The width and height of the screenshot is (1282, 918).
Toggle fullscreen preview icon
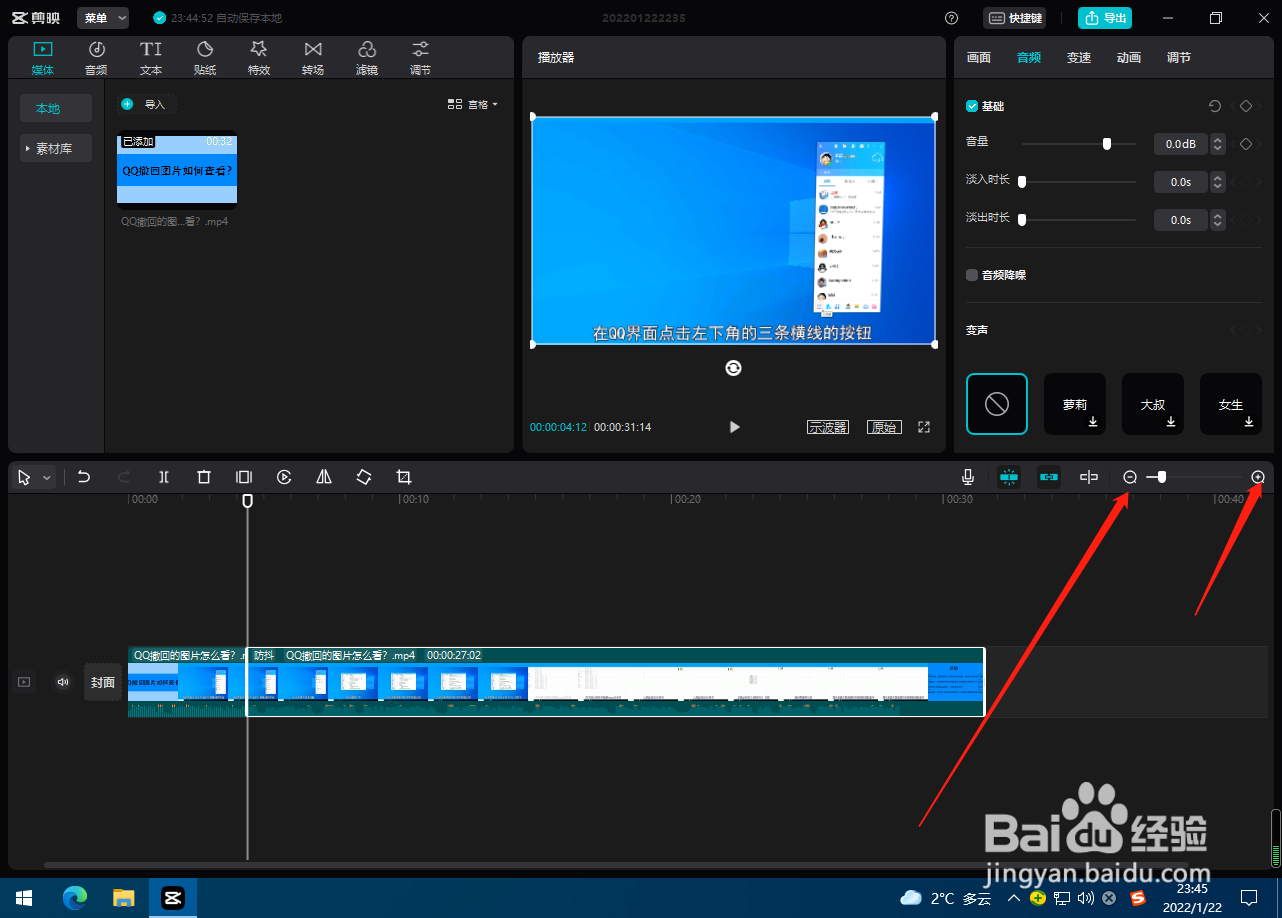(x=924, y=427)
